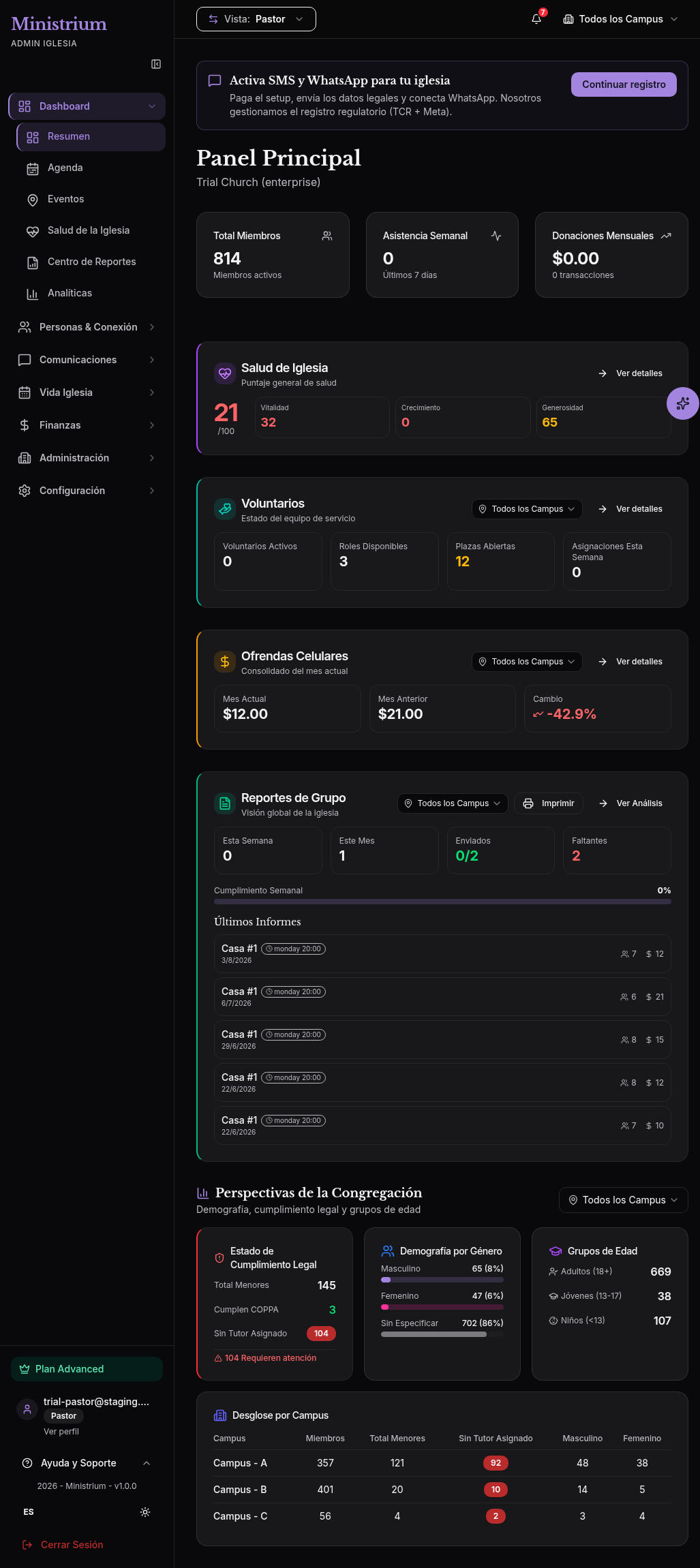This screenshot has width=700, height=1568.
Task: Go to Eventos in the sidebar
Action: [91, 199]
